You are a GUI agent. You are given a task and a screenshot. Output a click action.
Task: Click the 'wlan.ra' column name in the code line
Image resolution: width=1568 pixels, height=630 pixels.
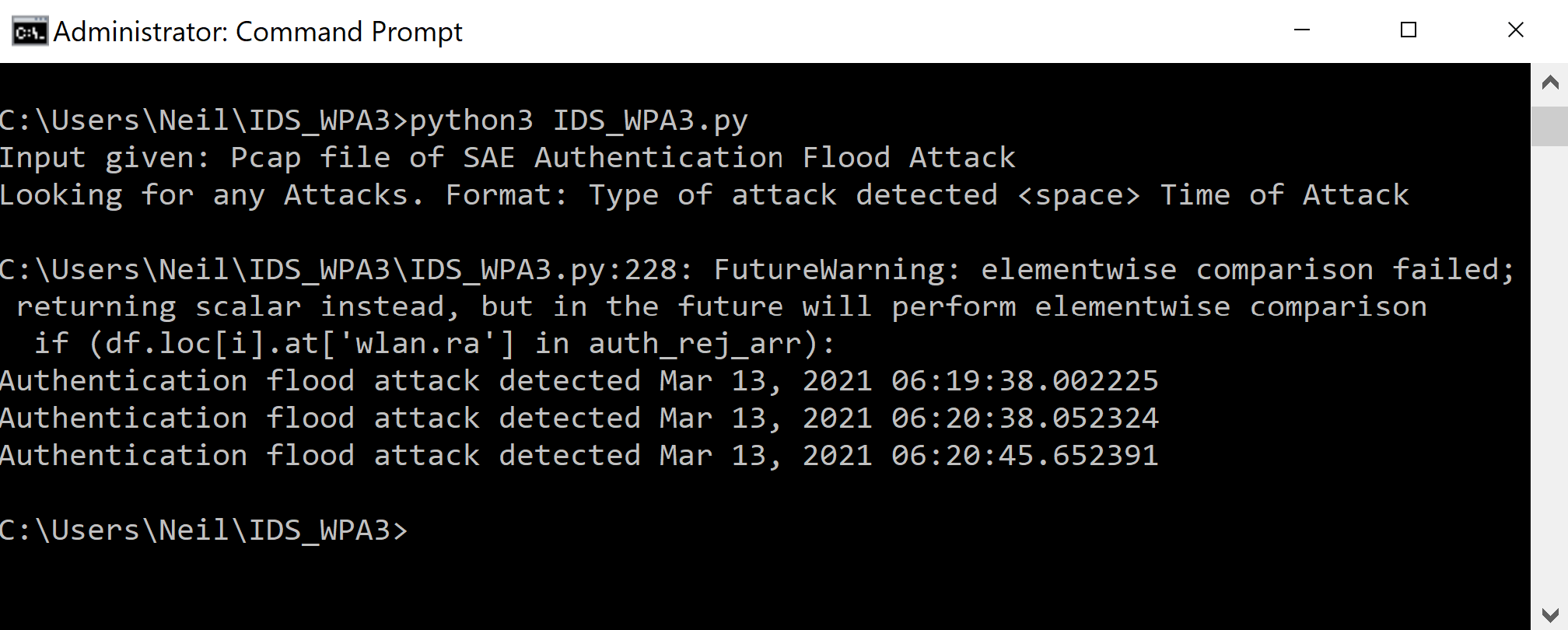pyautogui.click(x=418, y=344)
